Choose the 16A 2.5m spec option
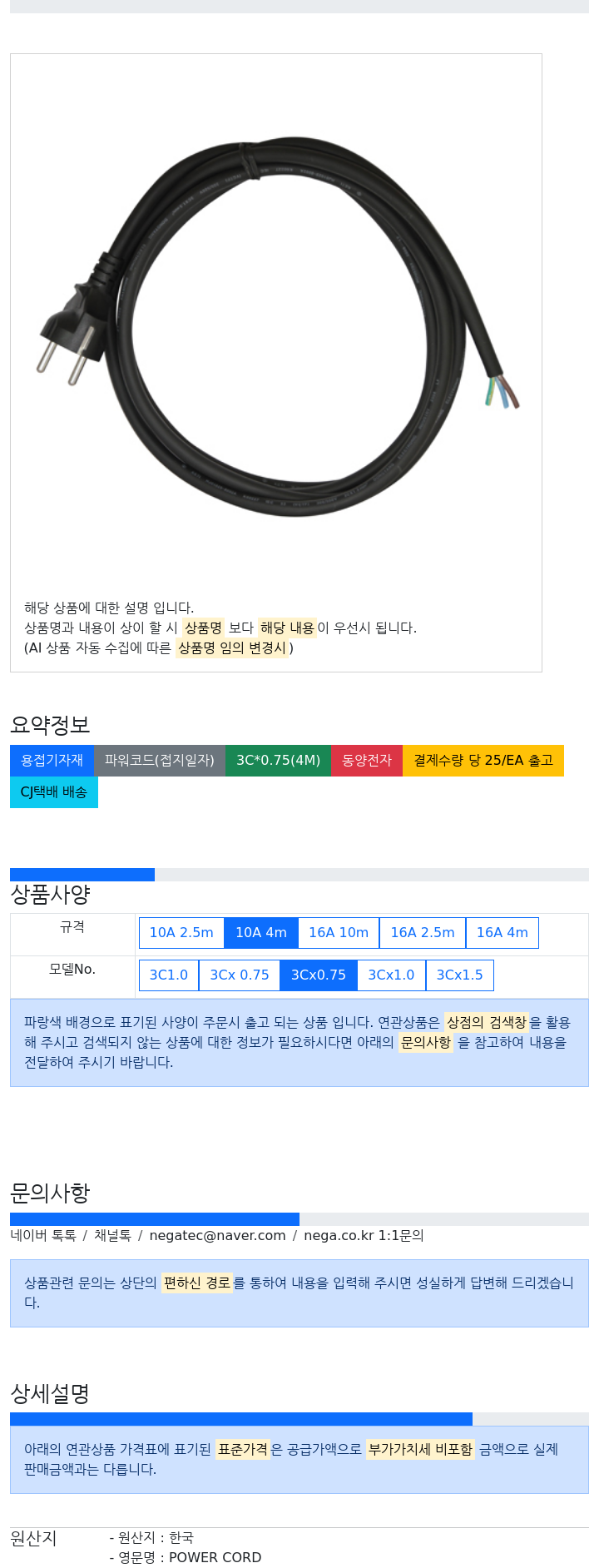 tap(423, 933)
